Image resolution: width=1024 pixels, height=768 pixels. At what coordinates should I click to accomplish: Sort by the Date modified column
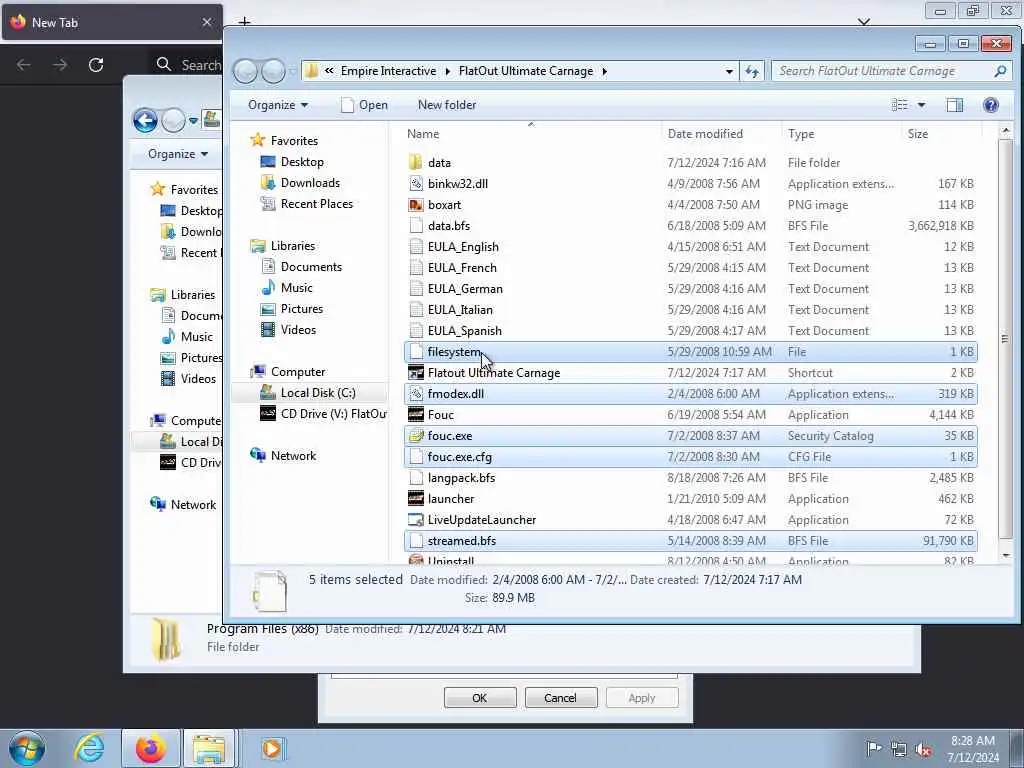click(x=720, y=134)
